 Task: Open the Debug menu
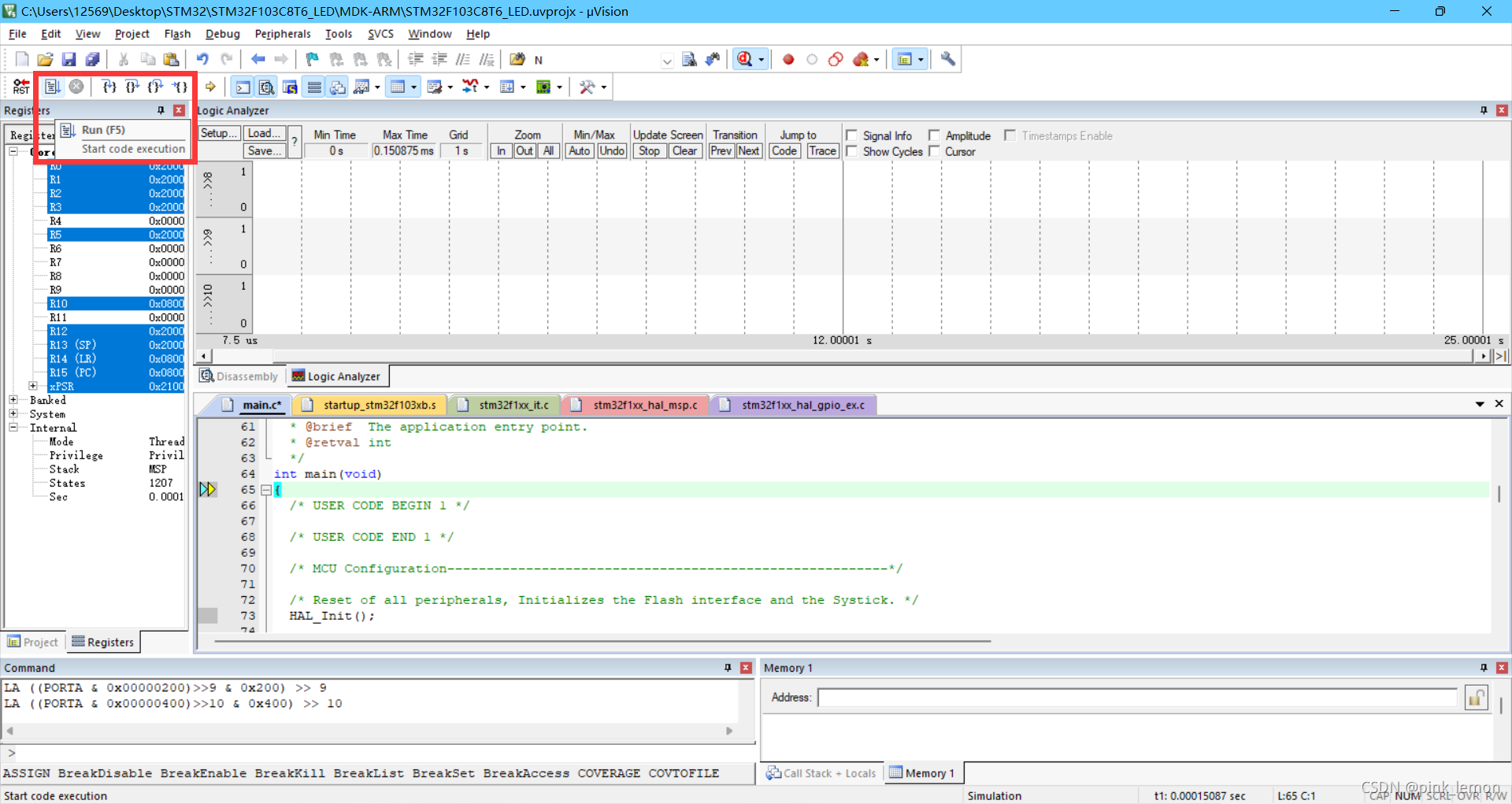click(x=222, y=34)
